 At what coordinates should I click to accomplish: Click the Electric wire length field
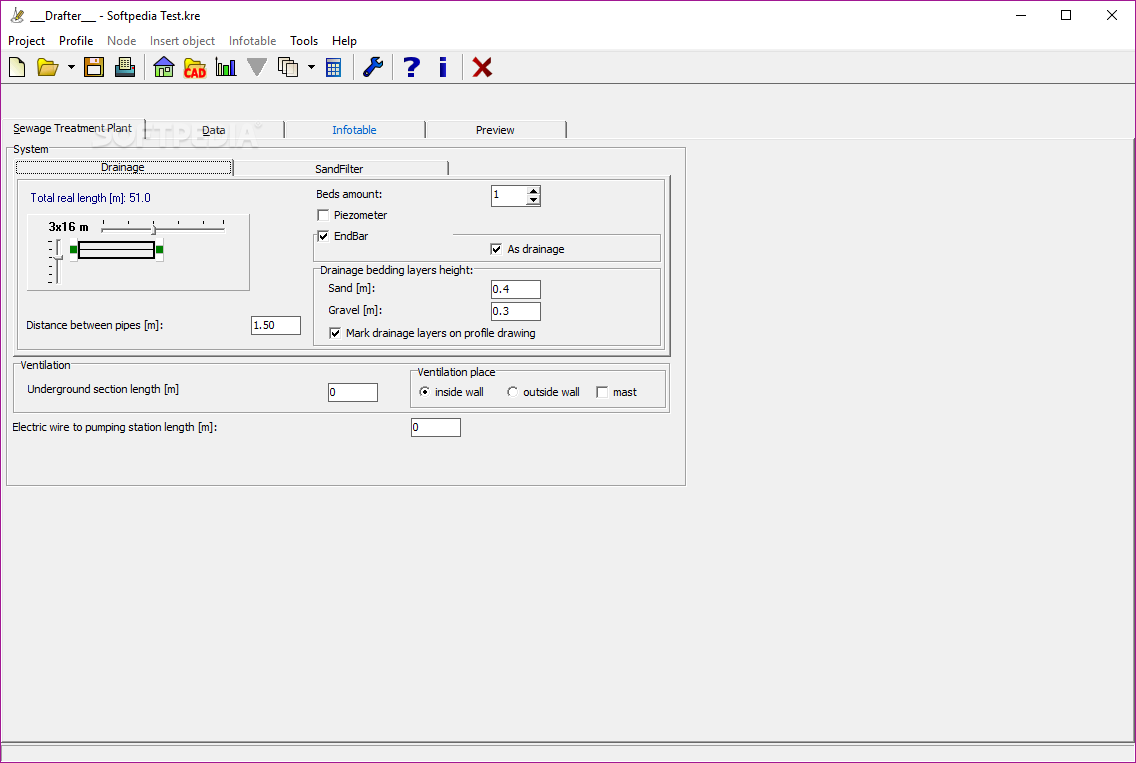coord(435,428)
